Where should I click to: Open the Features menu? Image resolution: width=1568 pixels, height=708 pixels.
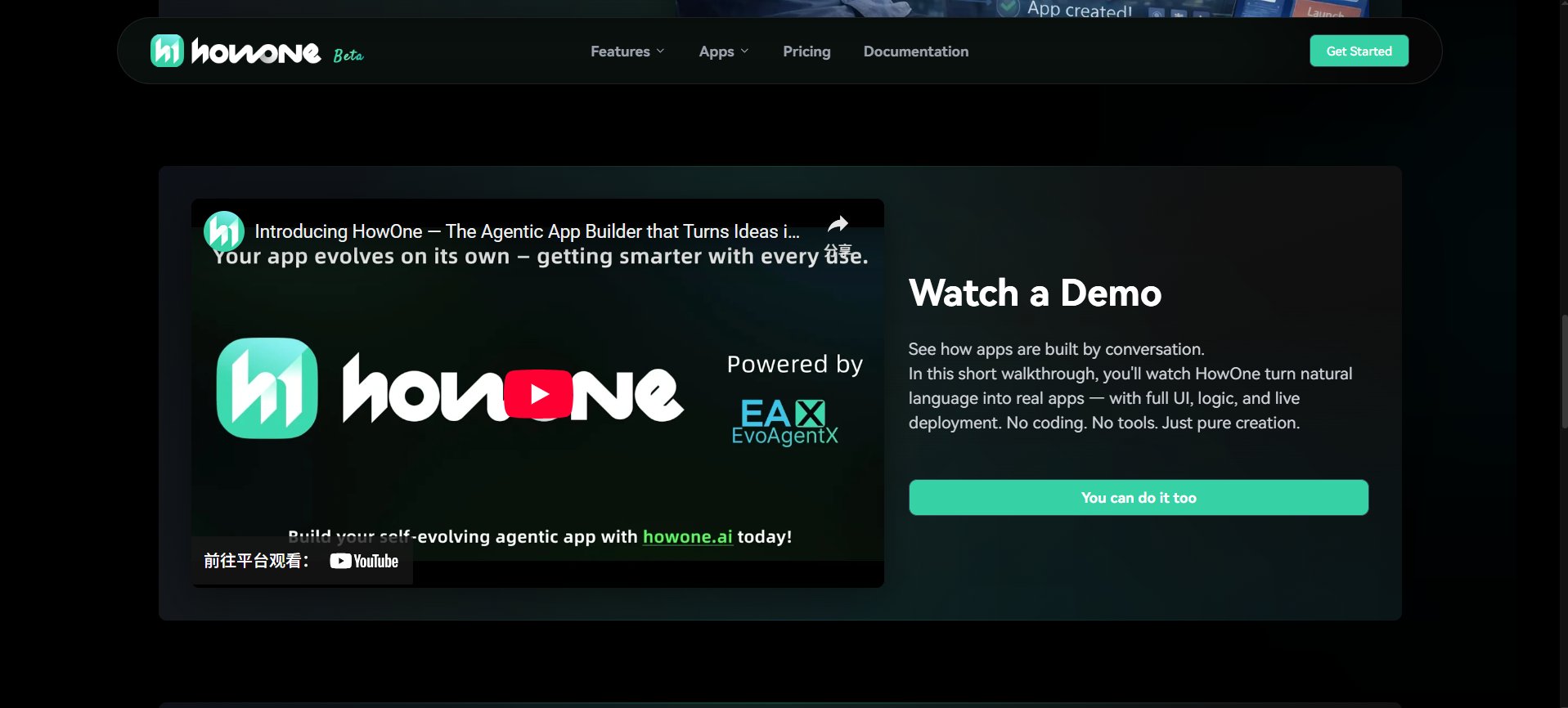620,52
